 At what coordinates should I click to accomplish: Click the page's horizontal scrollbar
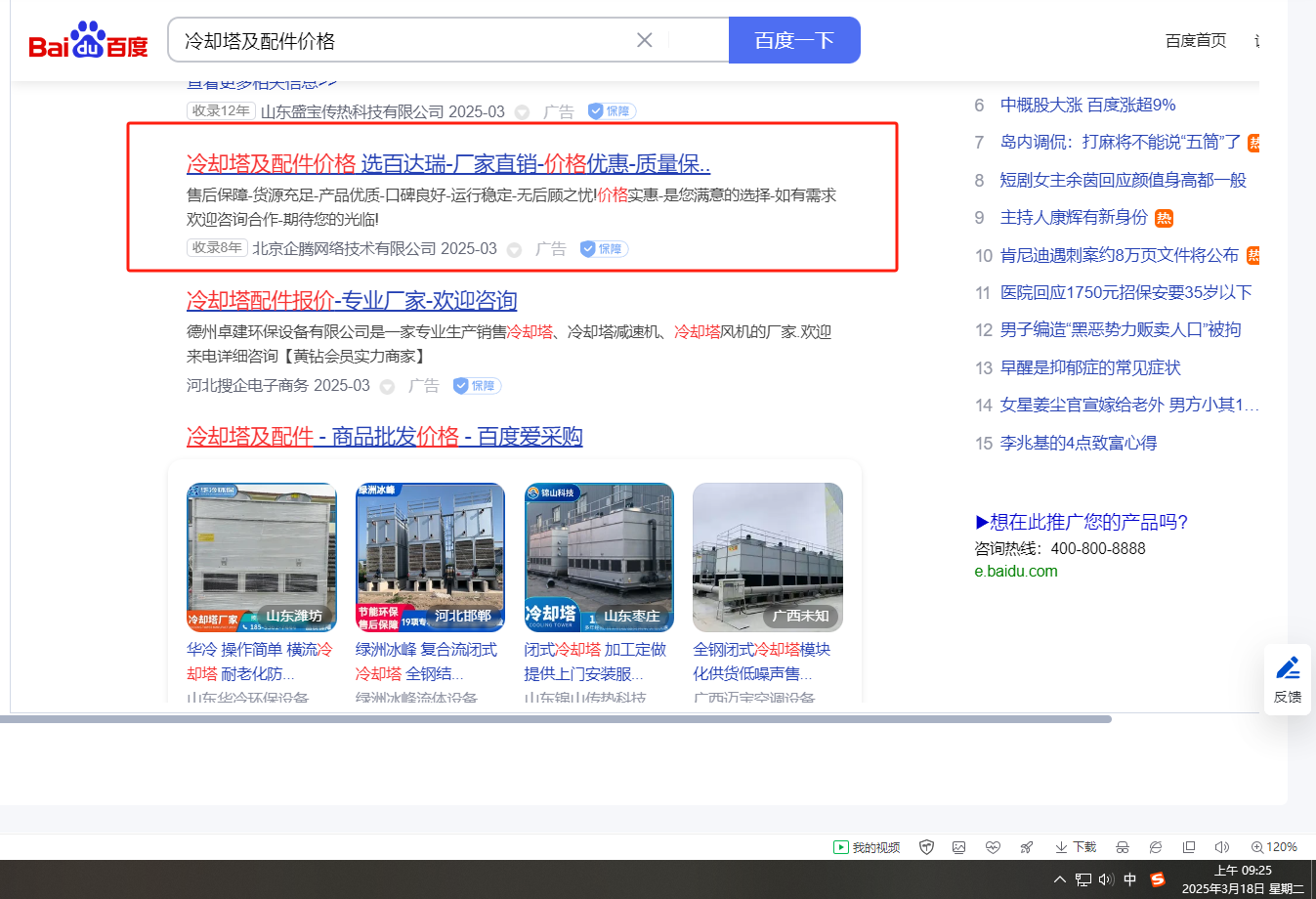point(556,719)
